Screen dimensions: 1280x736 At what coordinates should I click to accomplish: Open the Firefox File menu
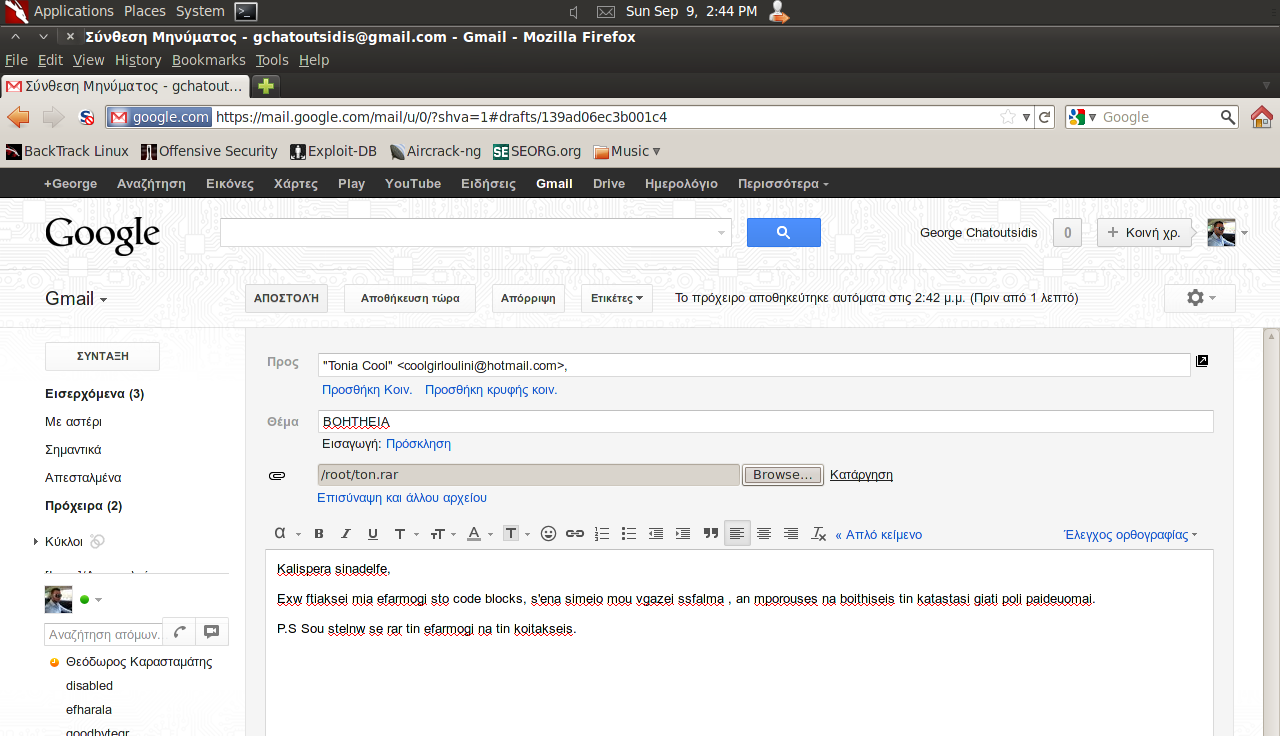[16, 60]
